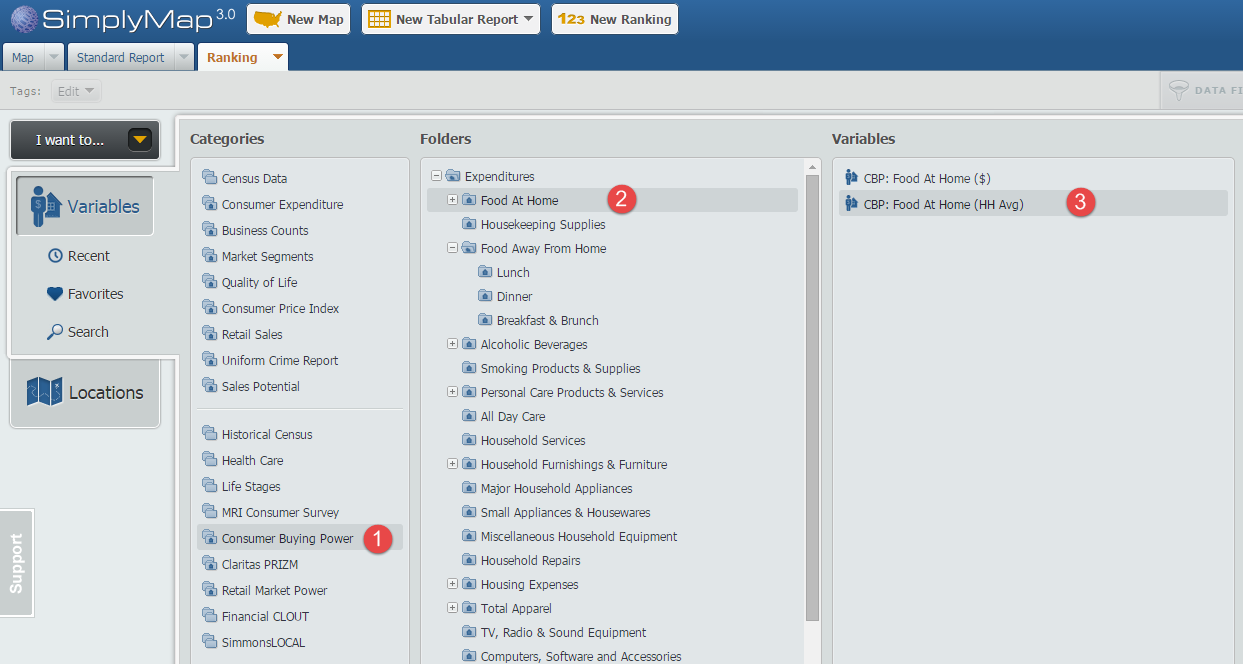
Task: Open the Variables panel in sidebar
Action: click(x=85, y=206)
